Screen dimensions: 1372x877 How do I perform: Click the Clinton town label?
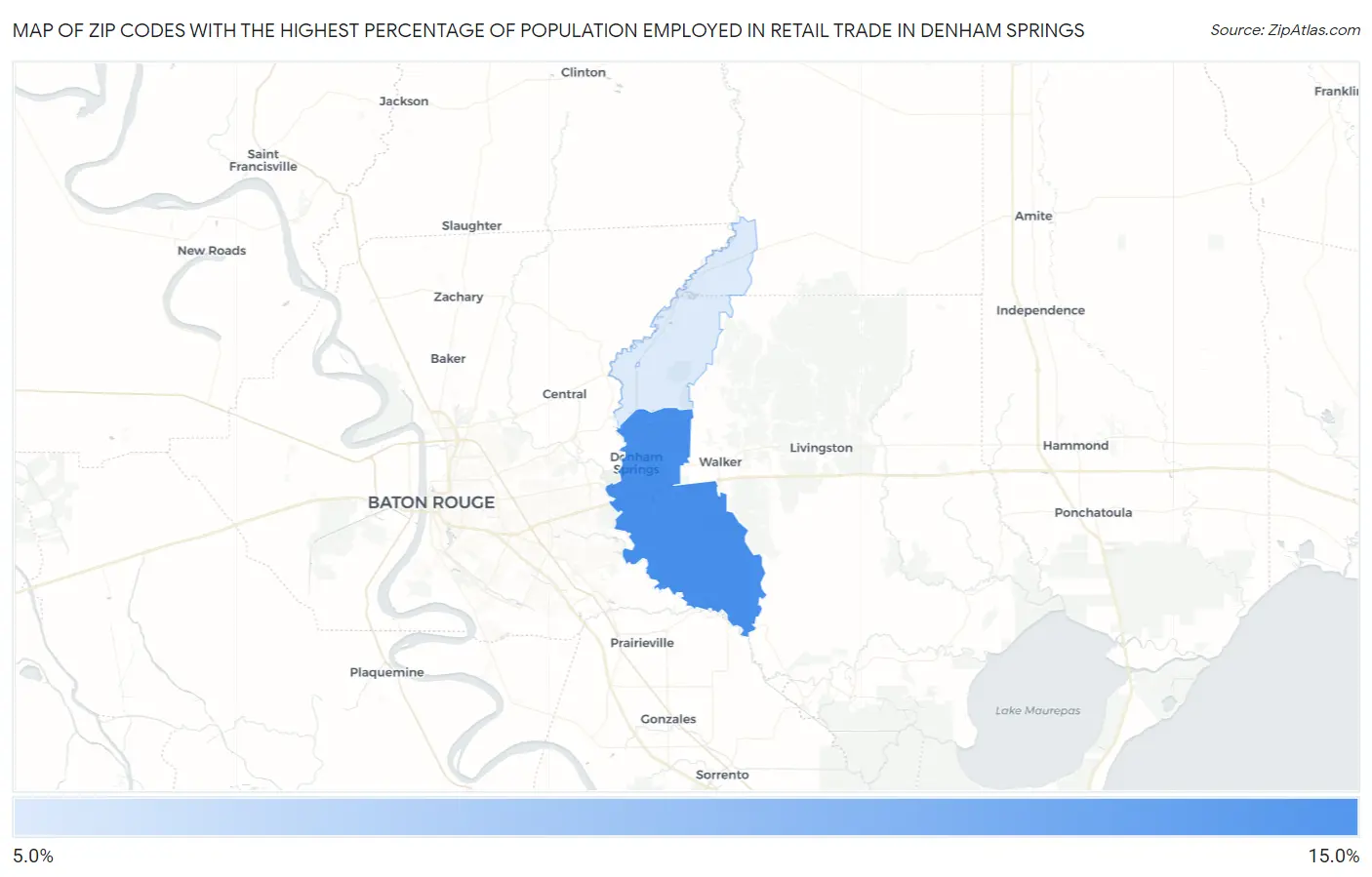tap(584, 72)
